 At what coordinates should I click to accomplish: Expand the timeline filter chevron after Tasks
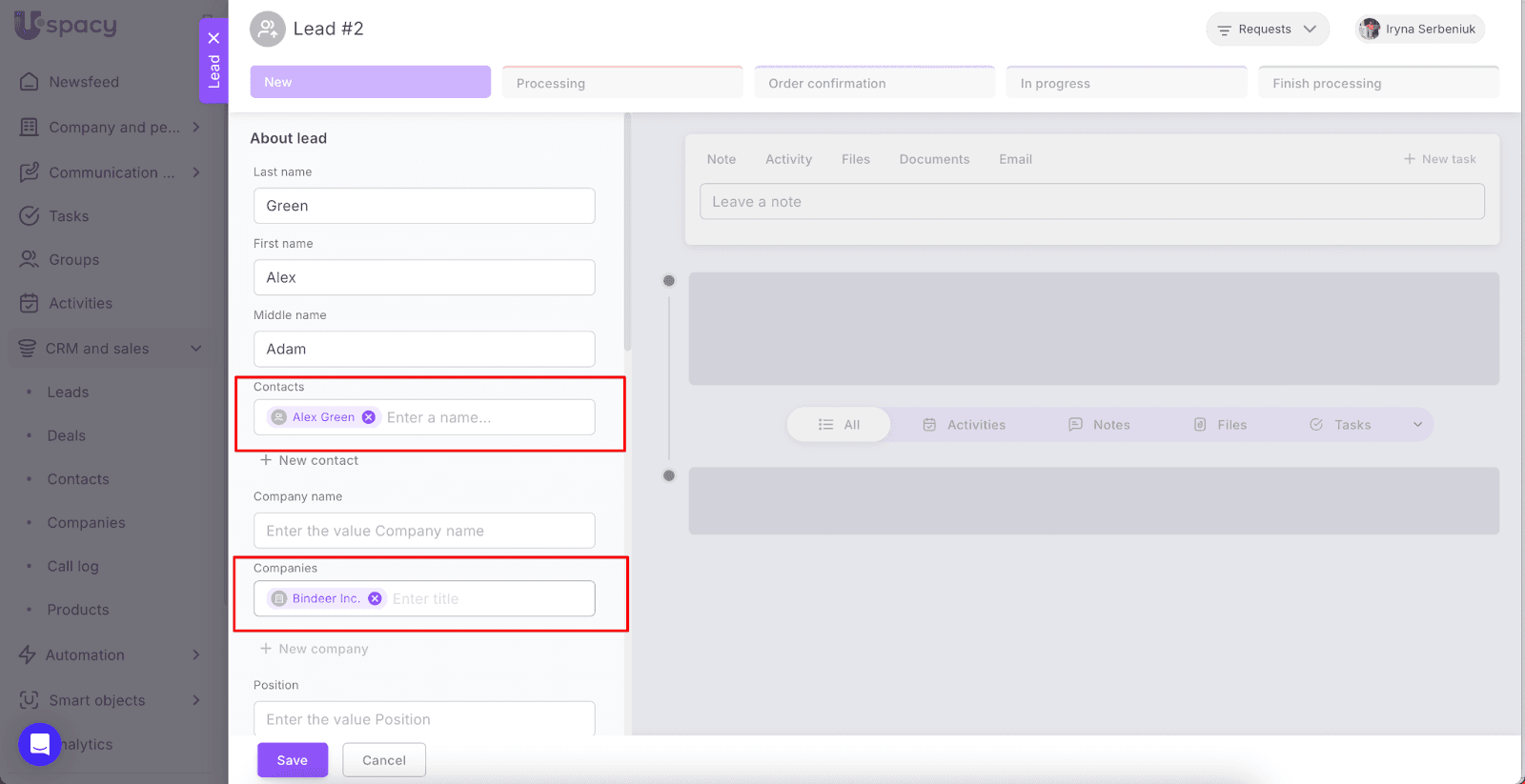click(1417, 425)
